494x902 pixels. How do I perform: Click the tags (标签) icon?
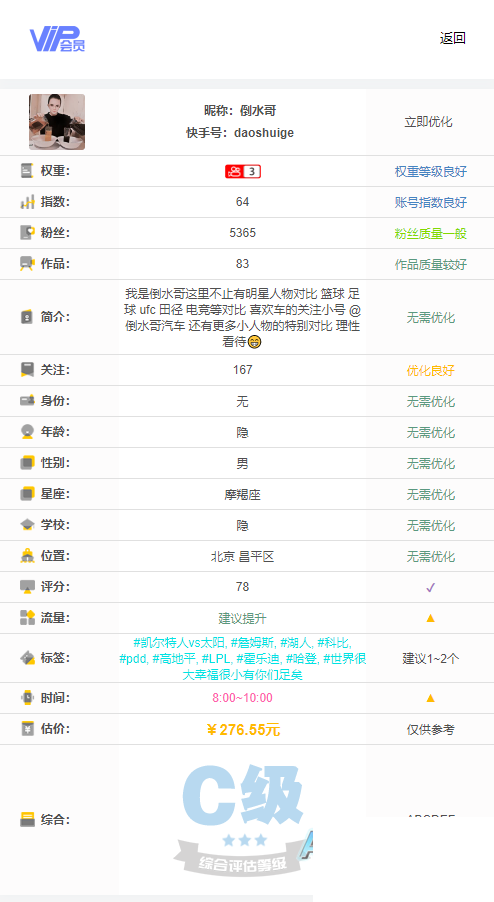27,658
